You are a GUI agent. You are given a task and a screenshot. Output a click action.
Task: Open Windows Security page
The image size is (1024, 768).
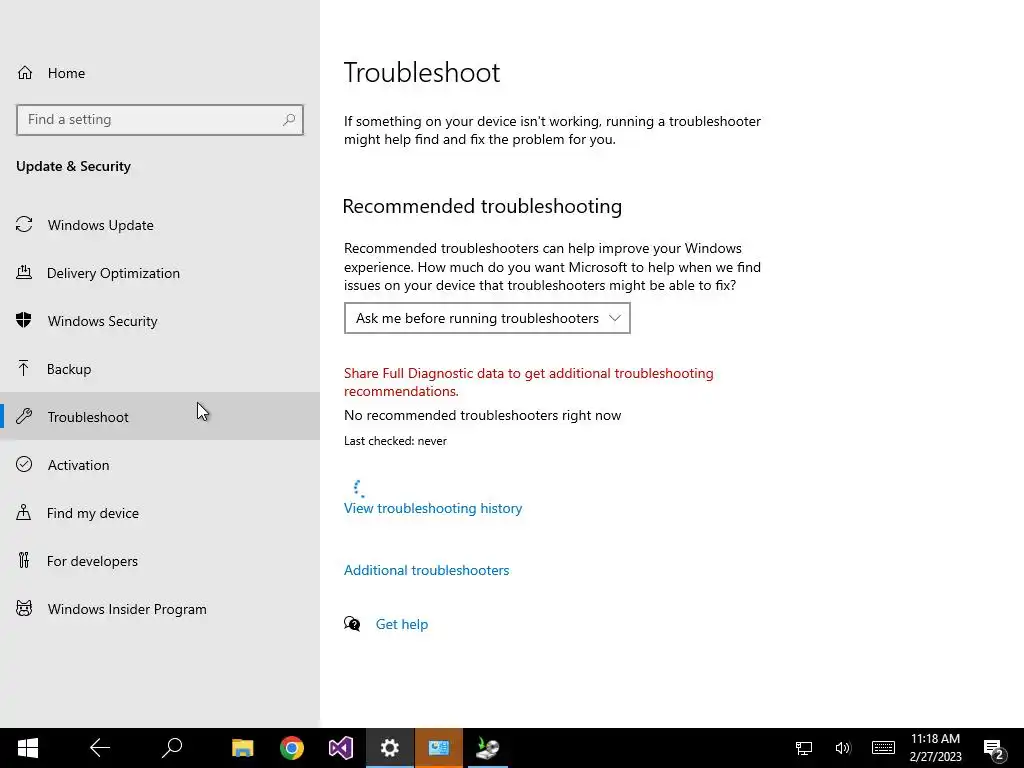160,321
